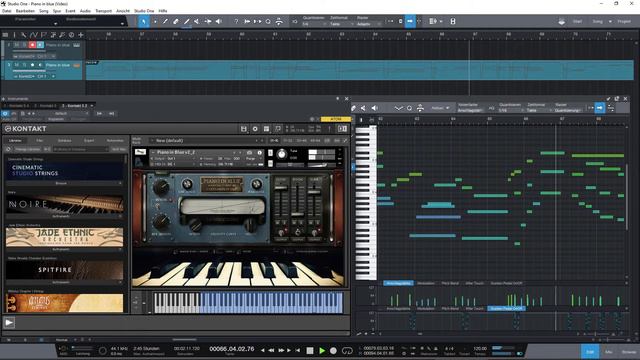640x360 pixels.
Task: Select the Spitfire library banner
Action: tap(64, 270)
